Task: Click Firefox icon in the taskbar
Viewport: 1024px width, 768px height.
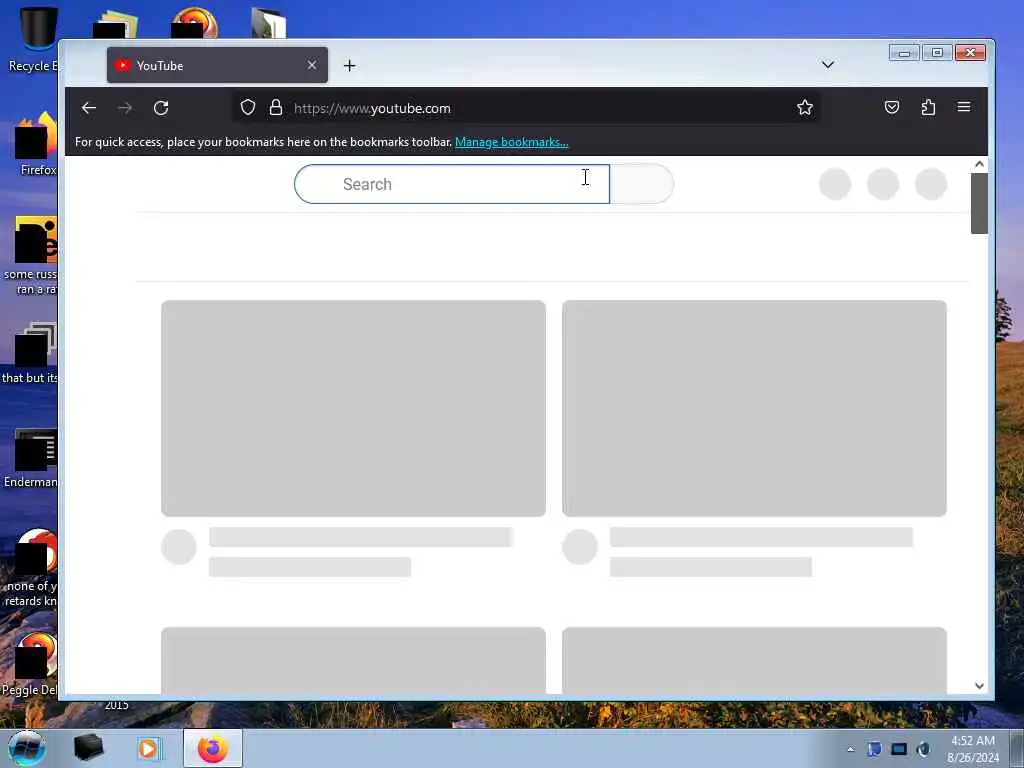Action: pos(213,748)
